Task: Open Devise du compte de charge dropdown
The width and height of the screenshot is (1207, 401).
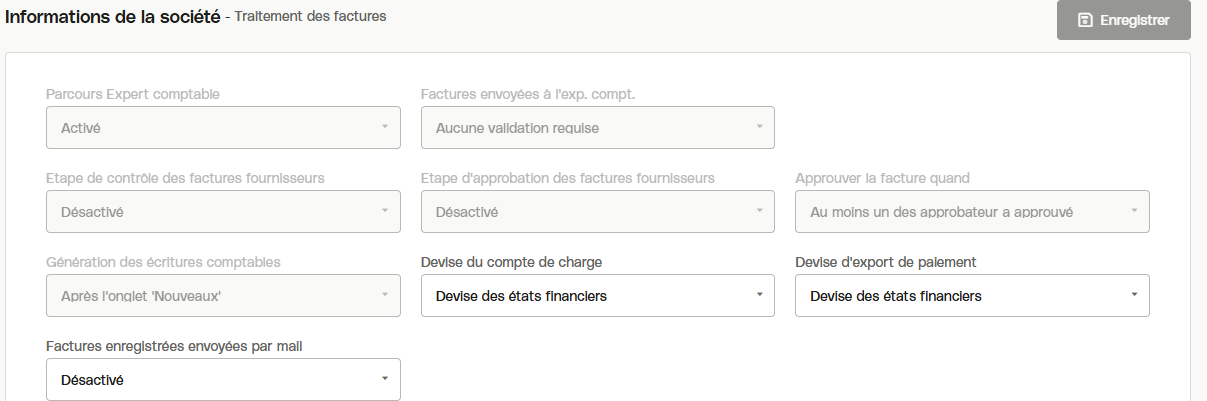Action: (597, 296)
